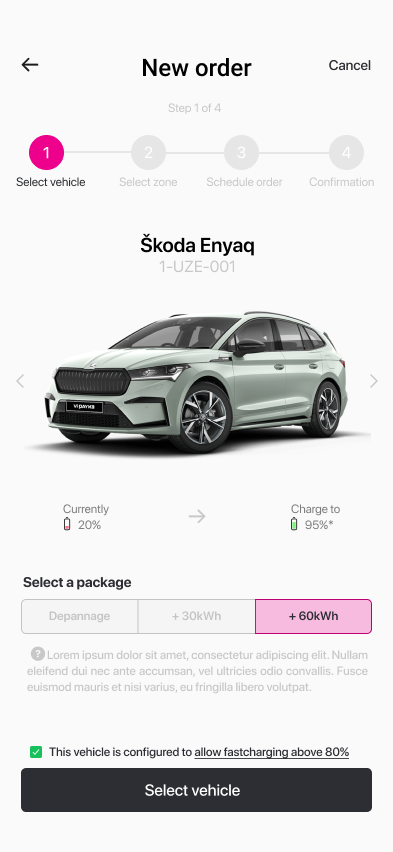This screenshot has width=393, height=852.
Task: Click the step 1 pink circle
Action: tap(46, 153)
